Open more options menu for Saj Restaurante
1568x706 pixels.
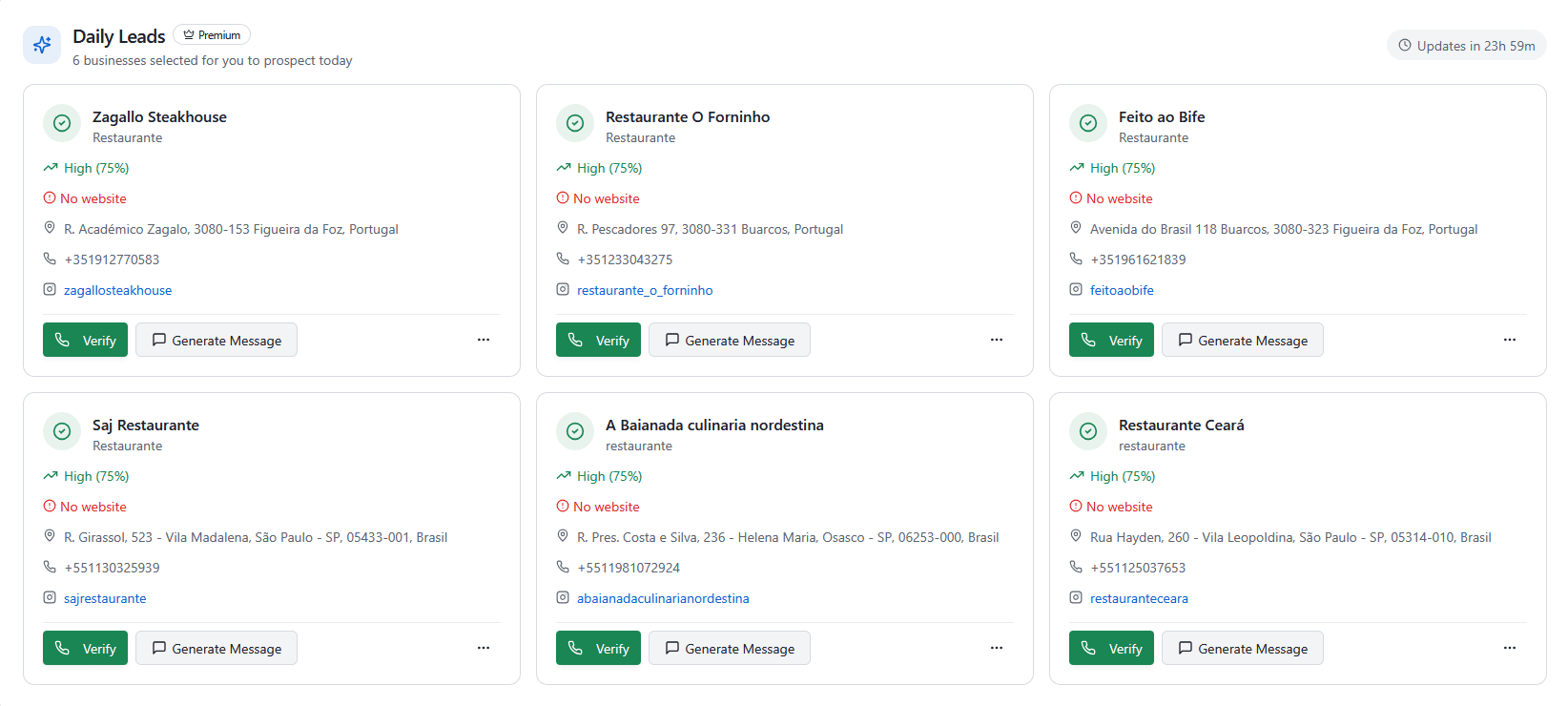484,648
